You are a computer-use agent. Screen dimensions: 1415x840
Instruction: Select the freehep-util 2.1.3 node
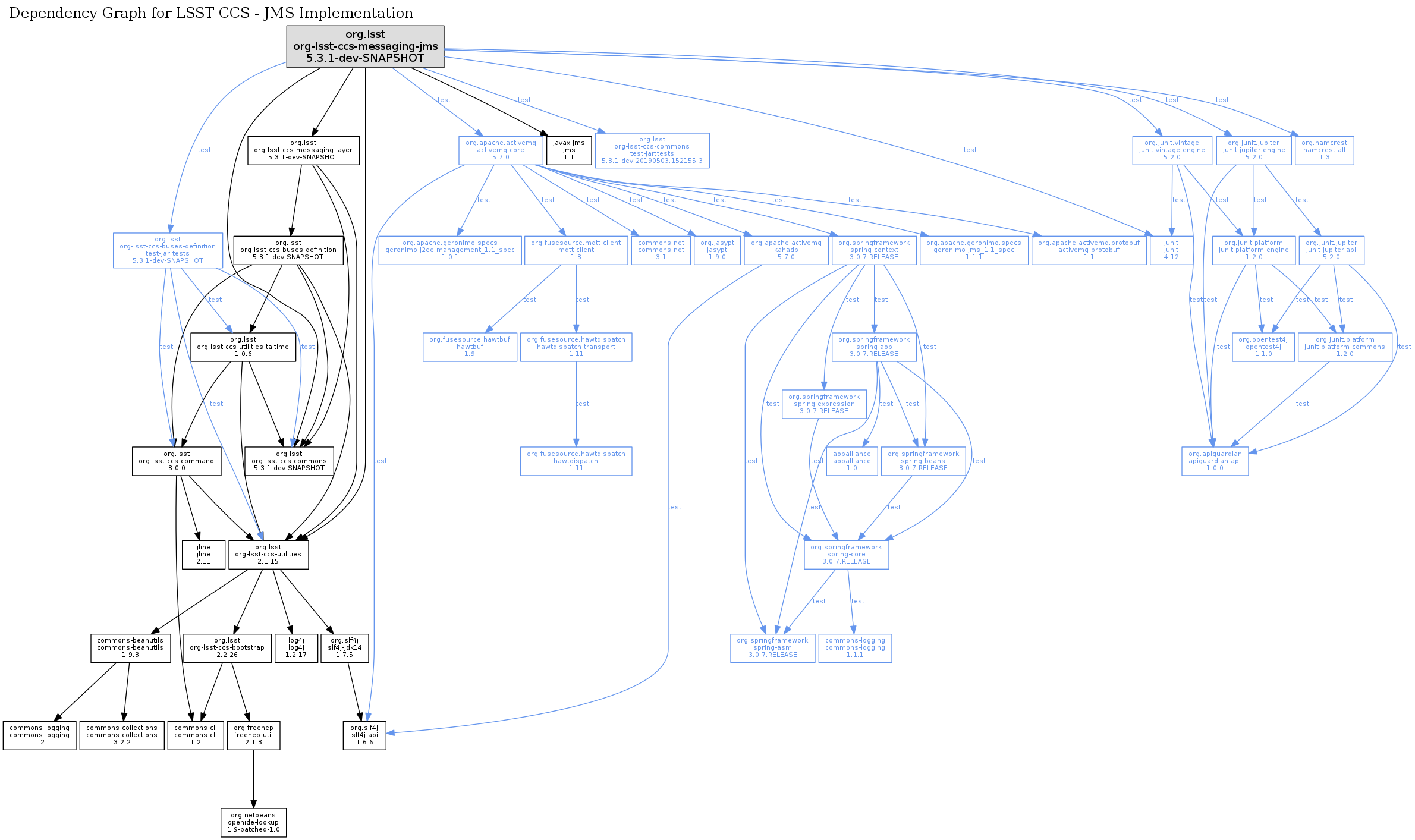click(253, 735)
